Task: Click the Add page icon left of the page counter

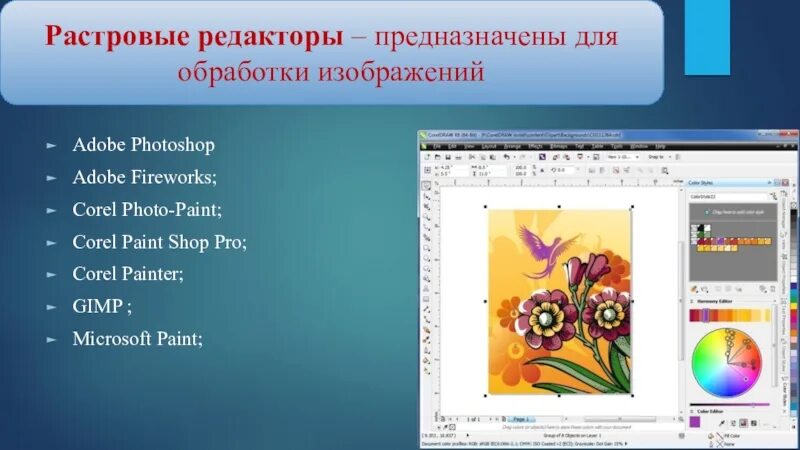Action: click(x=443, y=419)
